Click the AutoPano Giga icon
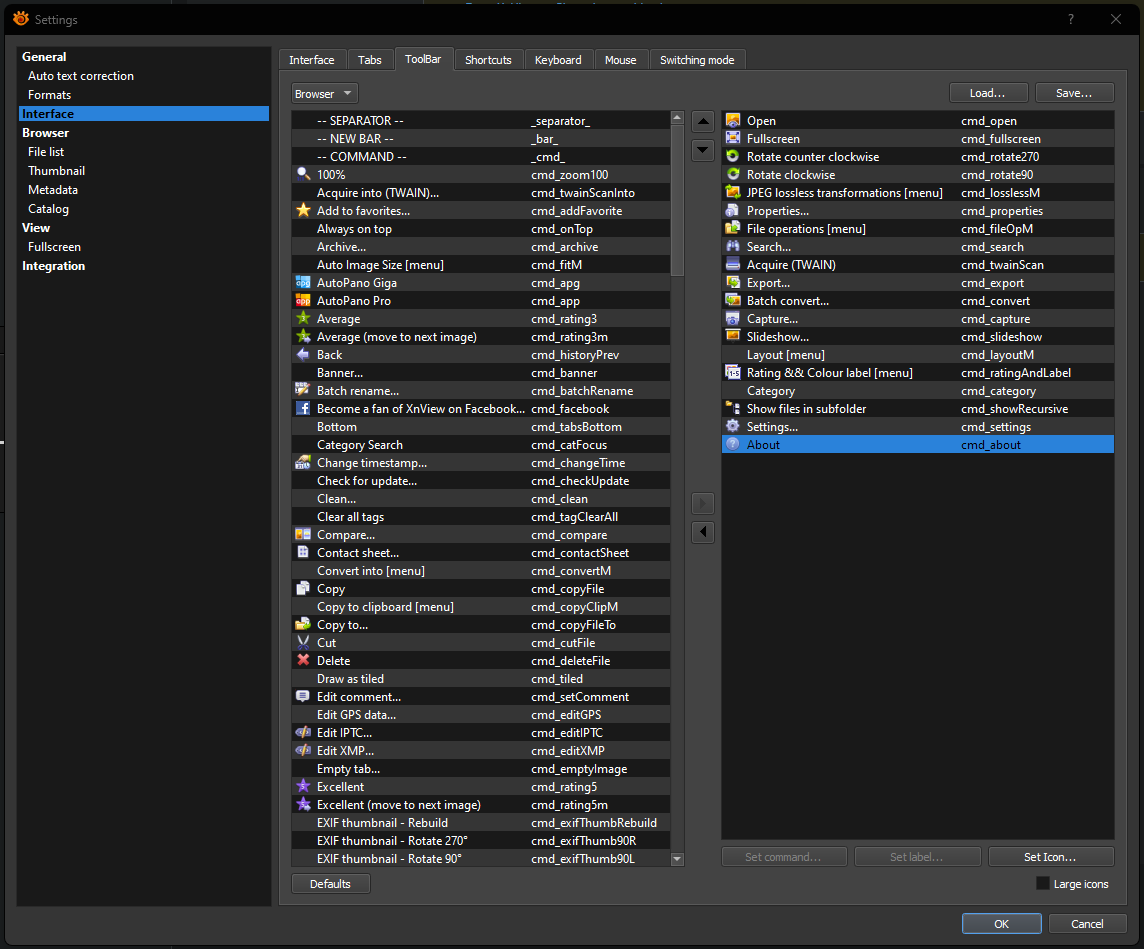 tap(303, 282)
